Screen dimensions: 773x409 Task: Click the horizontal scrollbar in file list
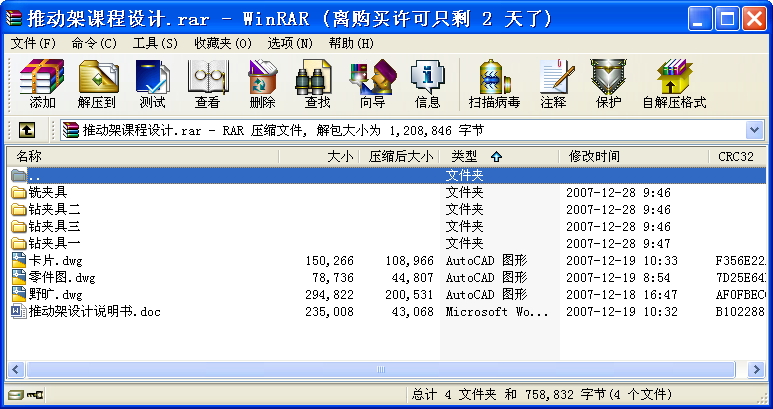pyautogui.click(x=380, y=369)
